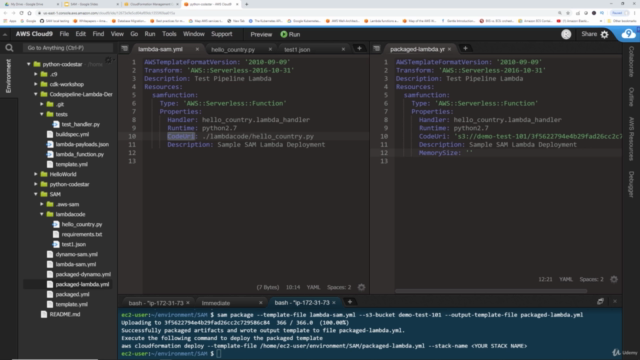Expand the .aws-sam folder
Image resolution: width=640 pixels, height=360 pixels.
coord(42,204)
